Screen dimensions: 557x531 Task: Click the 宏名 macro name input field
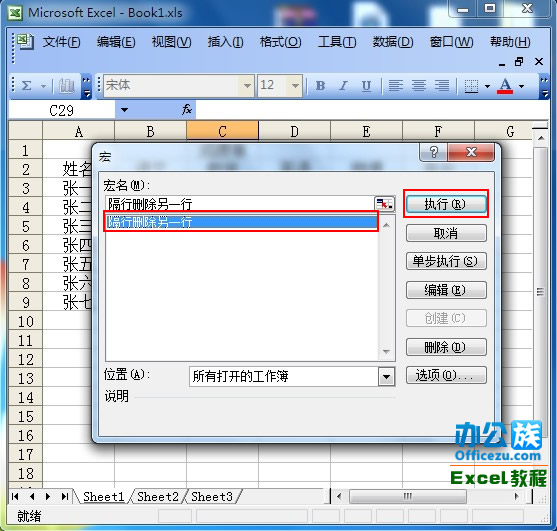point(240,204)
